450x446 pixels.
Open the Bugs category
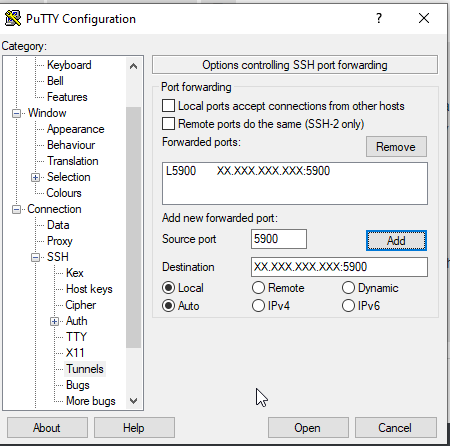(78, 385)
